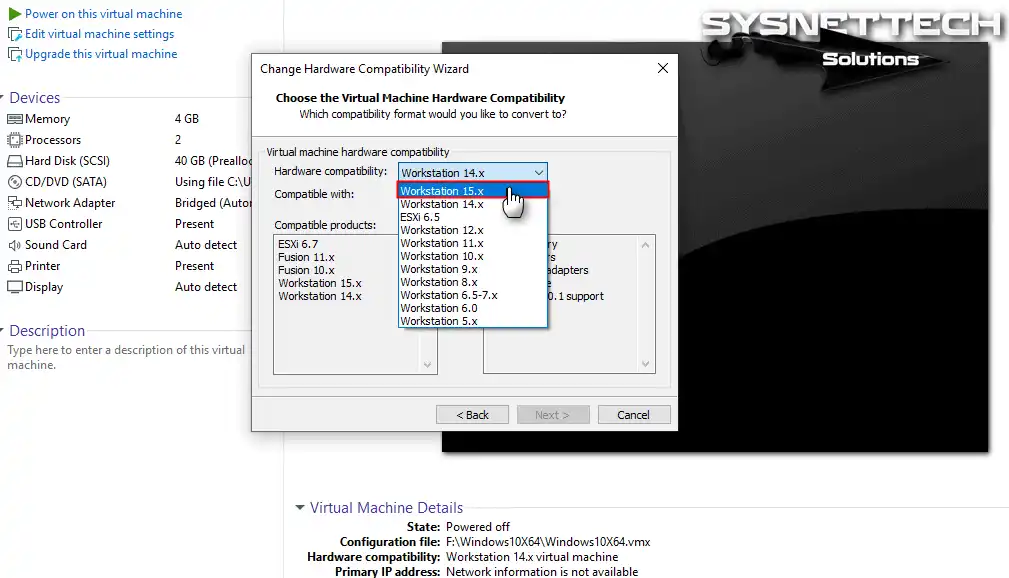Click the Processors row label

click(53, 140)
